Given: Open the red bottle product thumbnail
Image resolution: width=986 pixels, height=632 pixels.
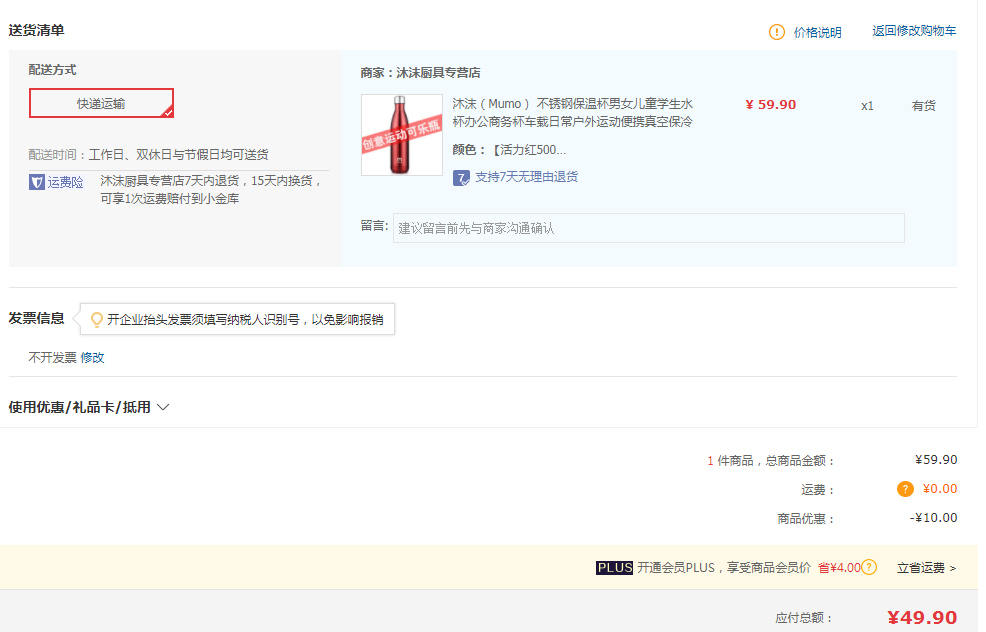Looking at the screenshot, I should pos(402,135).
